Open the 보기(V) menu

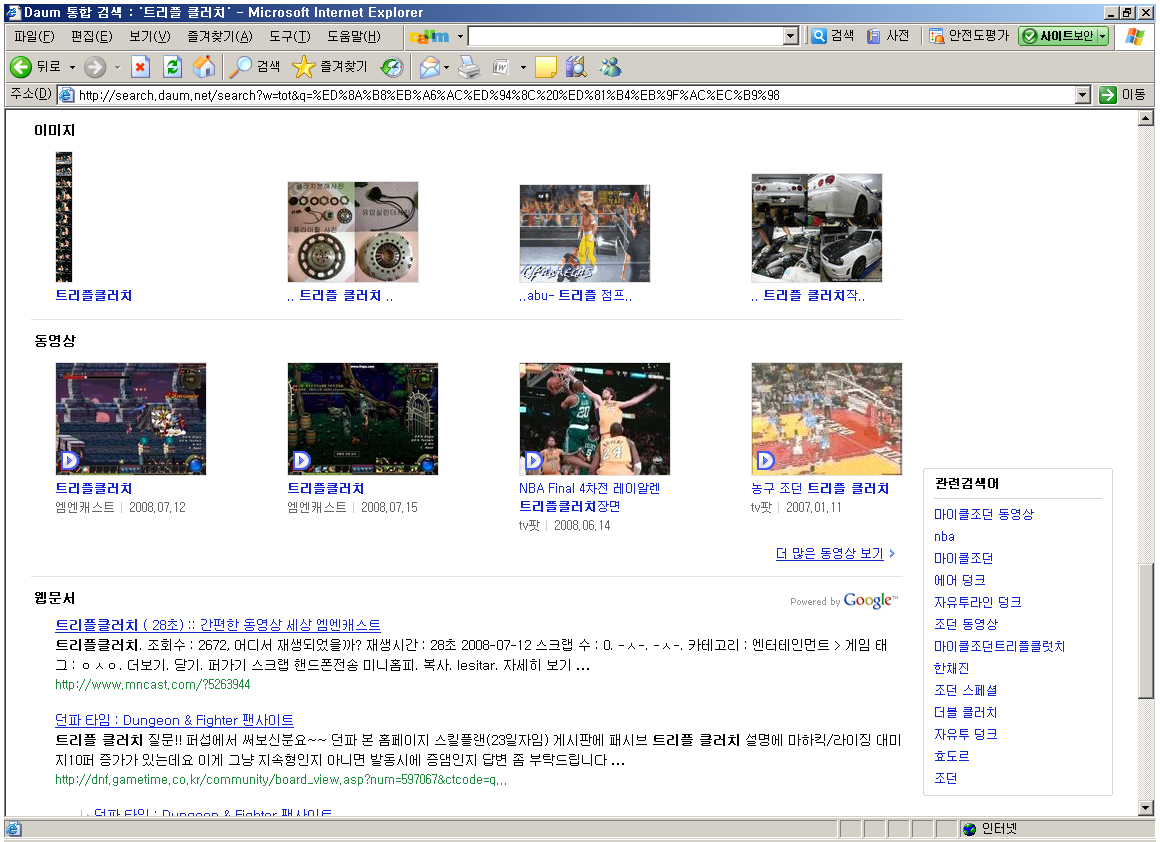[x=149, y=36]
